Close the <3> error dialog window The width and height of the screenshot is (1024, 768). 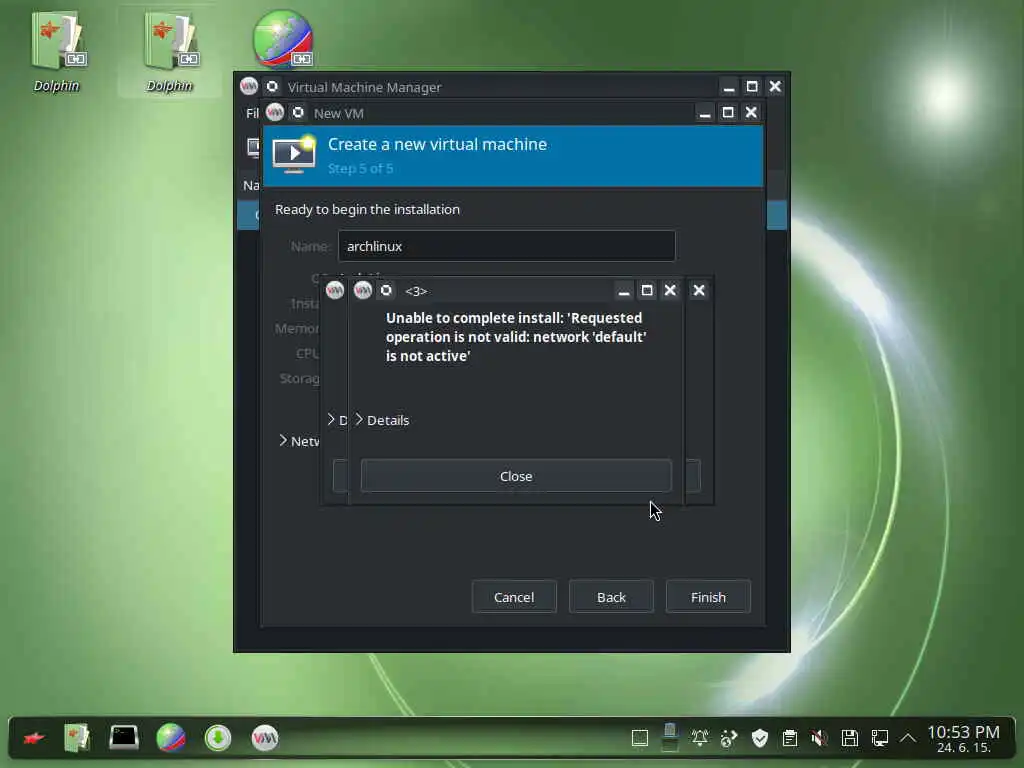click(x=670, y=291)
